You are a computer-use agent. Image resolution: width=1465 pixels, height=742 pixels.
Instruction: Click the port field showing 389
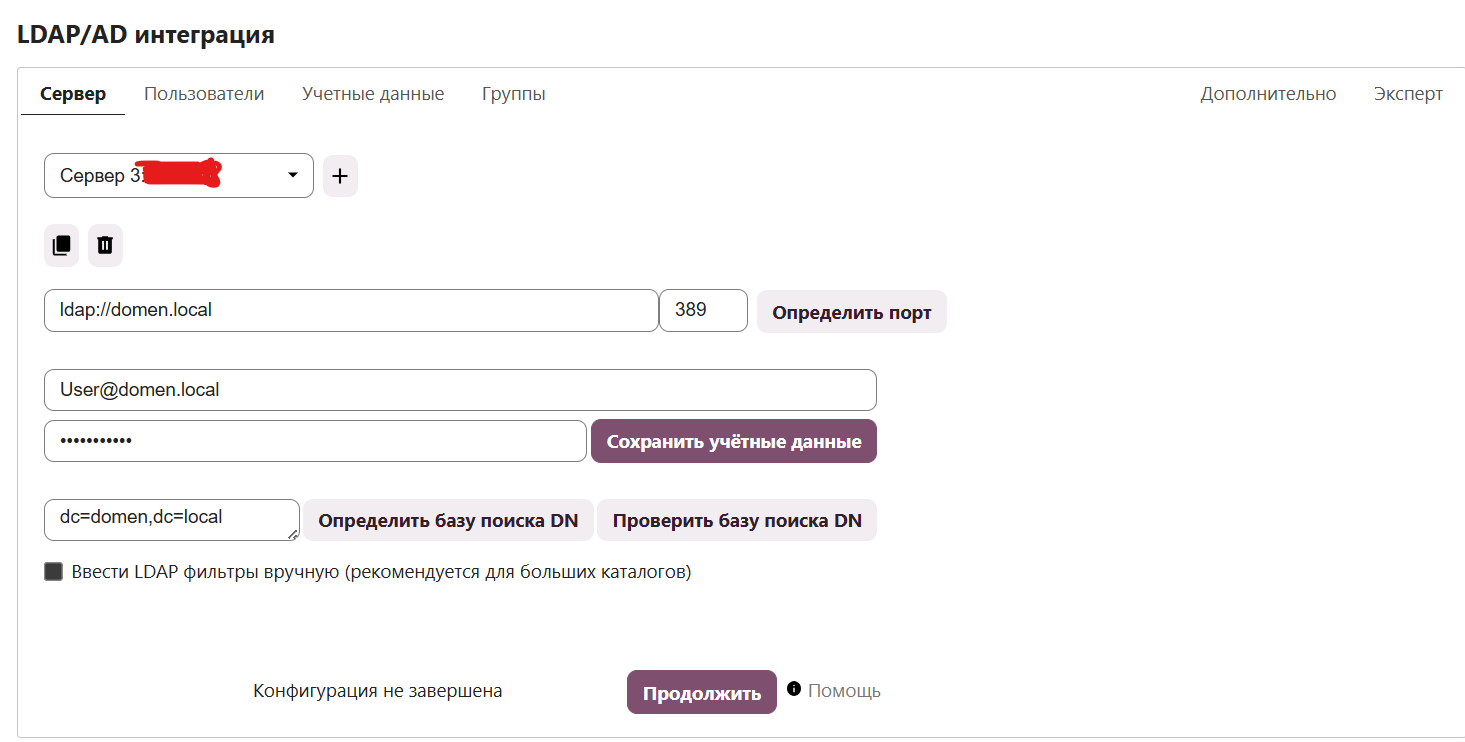[x=702, y=310]
